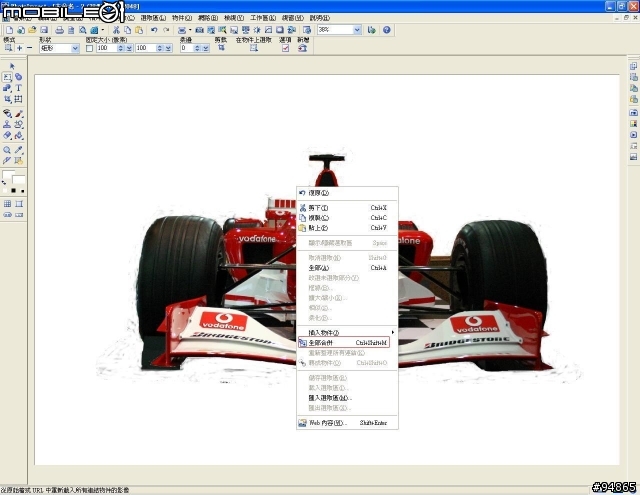Open dropdown arrow beside the second 100 field
This screenshot has width=640, height=495.
tap(168, 48)
